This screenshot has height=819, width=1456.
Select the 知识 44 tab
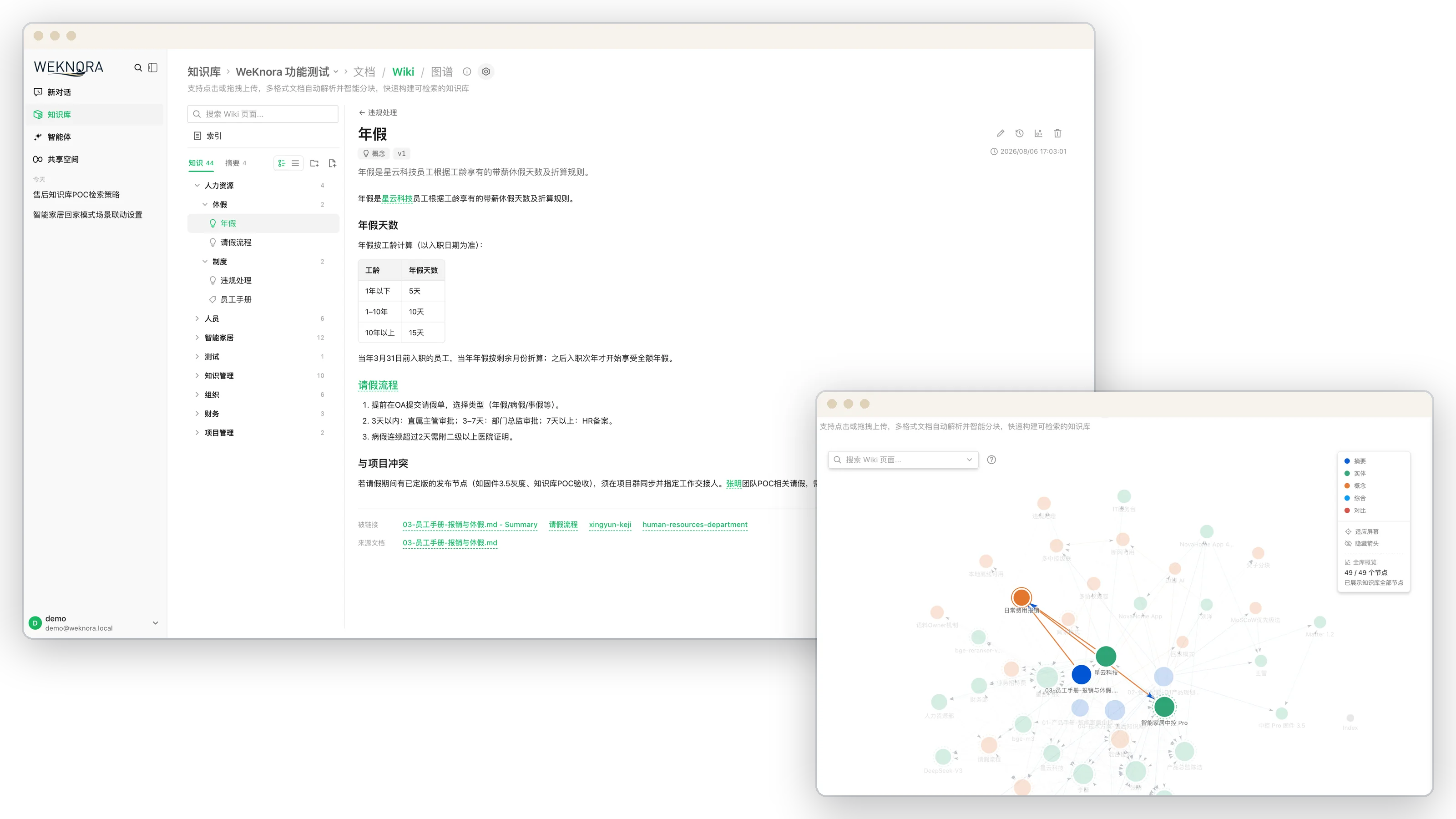coord(201,163)
